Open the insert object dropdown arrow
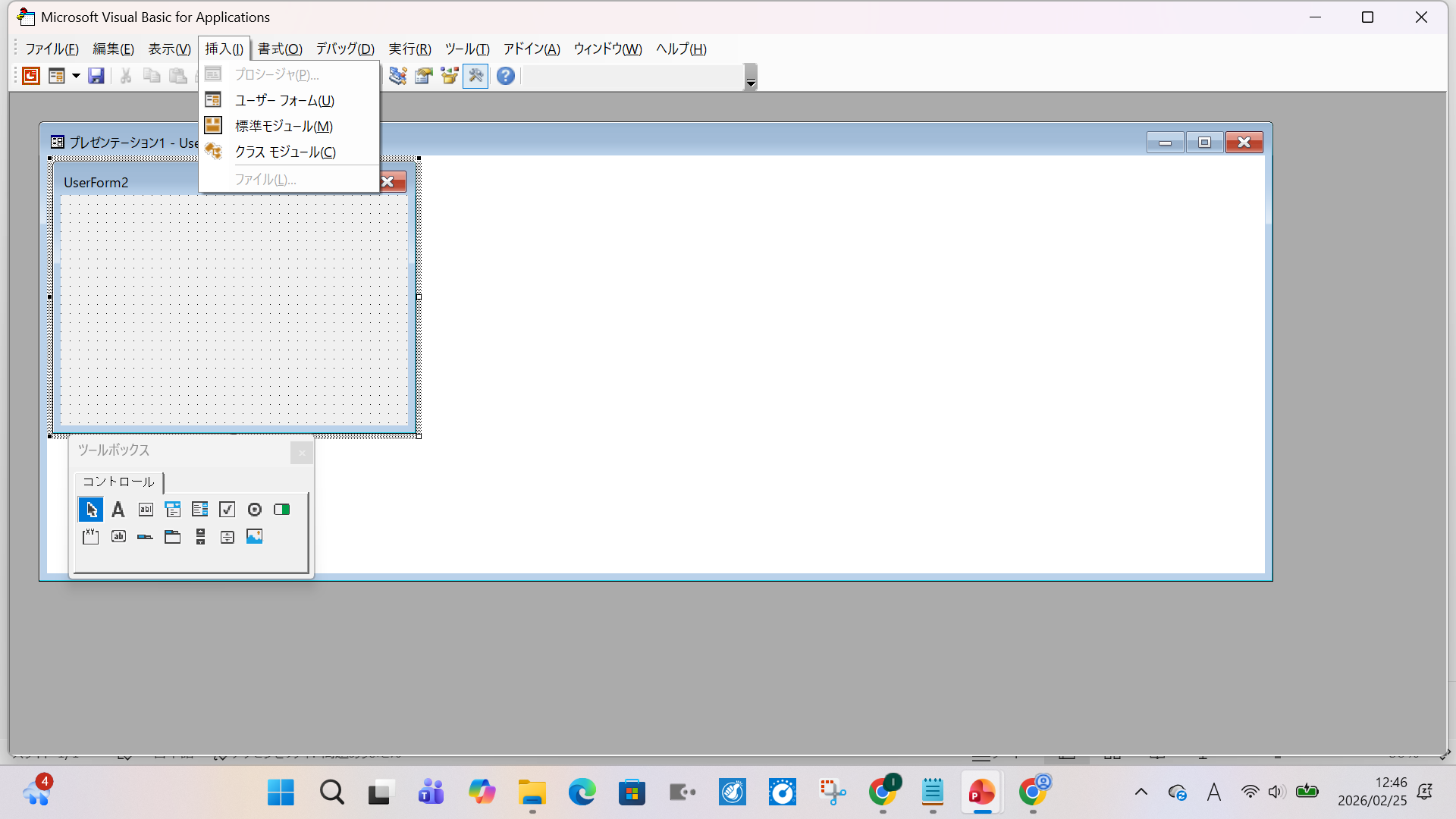1456x819 pixels. pyautogui.click(x=76, y=76)
